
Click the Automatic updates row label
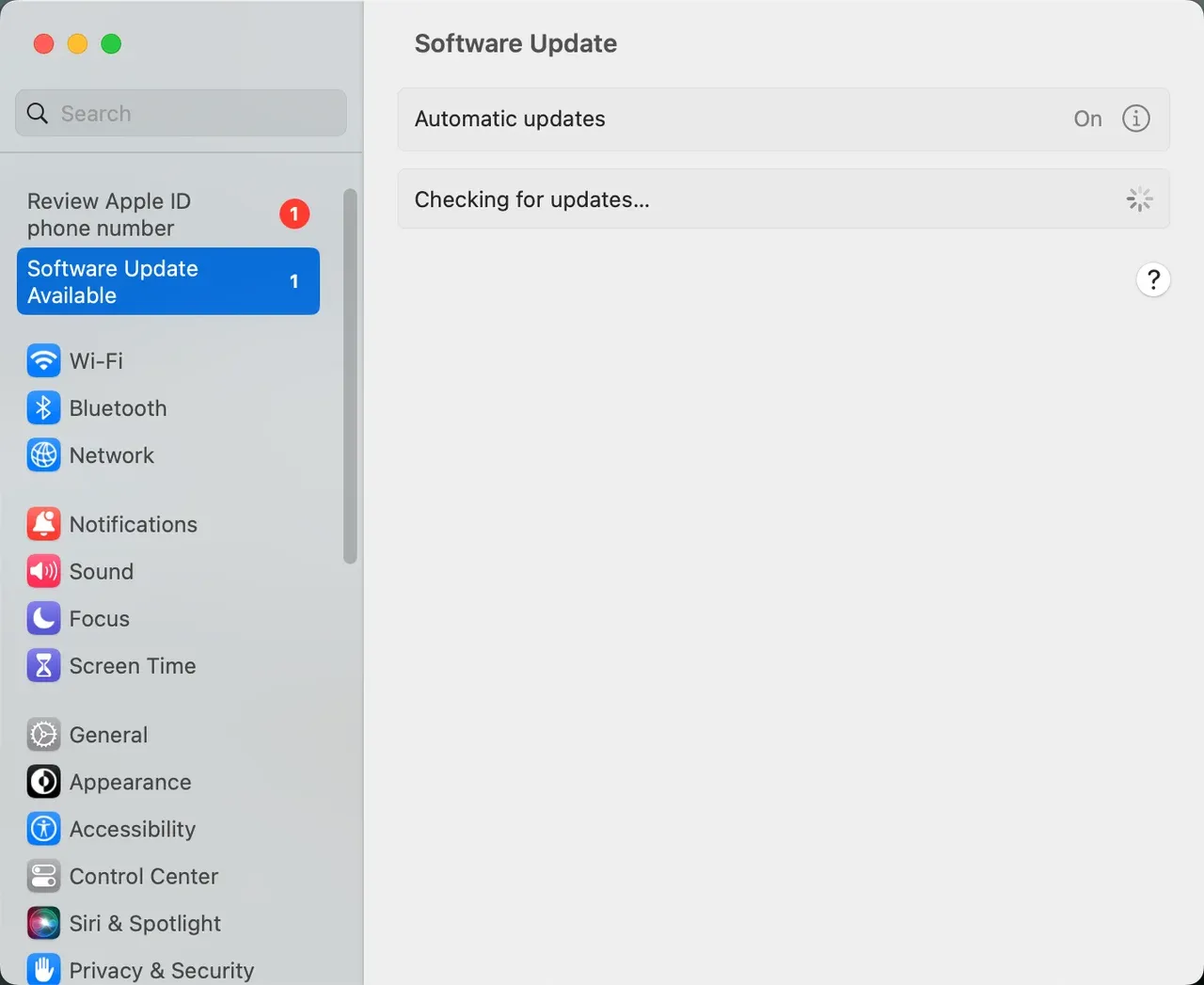pyautogui.click(x=510, y=119)
